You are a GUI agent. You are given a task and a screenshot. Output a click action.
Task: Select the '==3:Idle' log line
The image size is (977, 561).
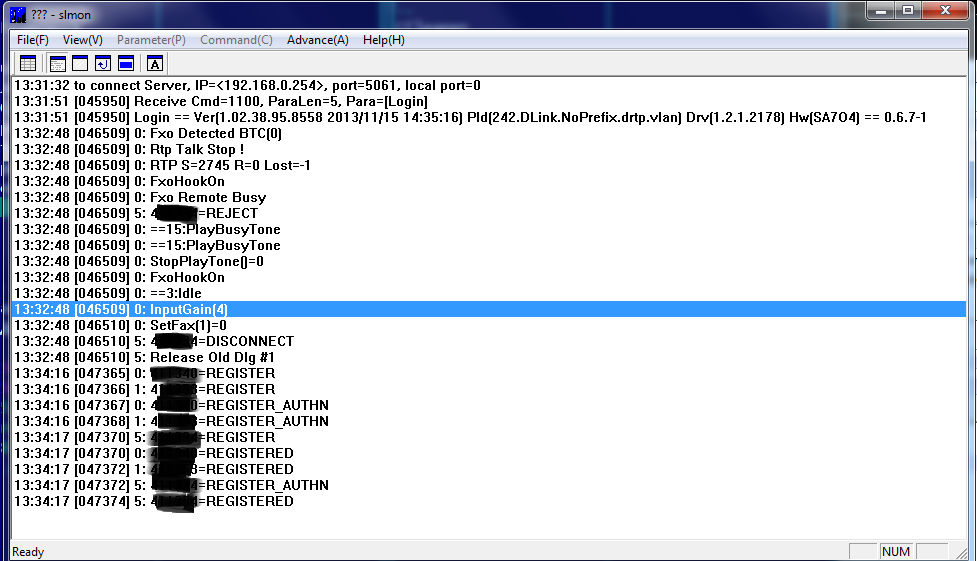(489, 293)
